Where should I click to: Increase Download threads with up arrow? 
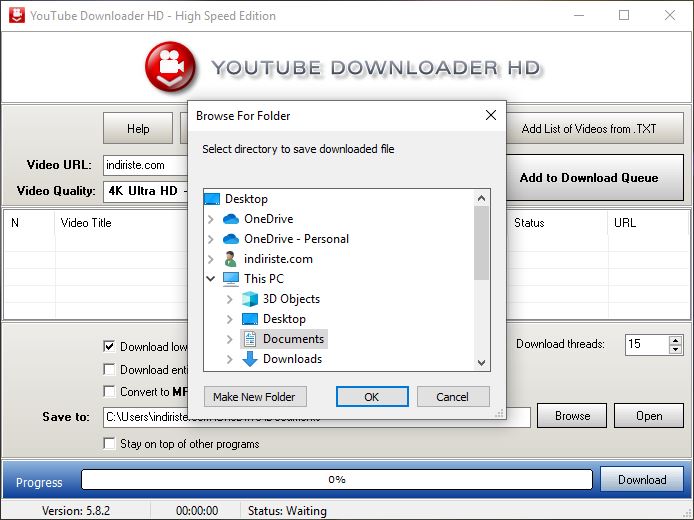(675, 340)
